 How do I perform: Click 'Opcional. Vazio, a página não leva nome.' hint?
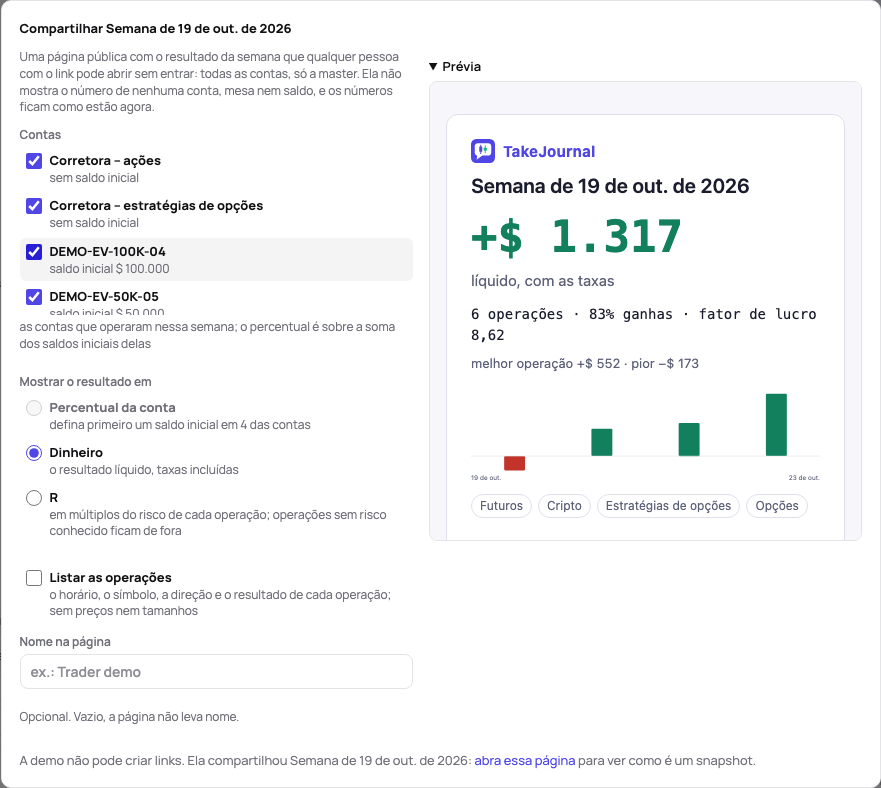tap(129, 717)
